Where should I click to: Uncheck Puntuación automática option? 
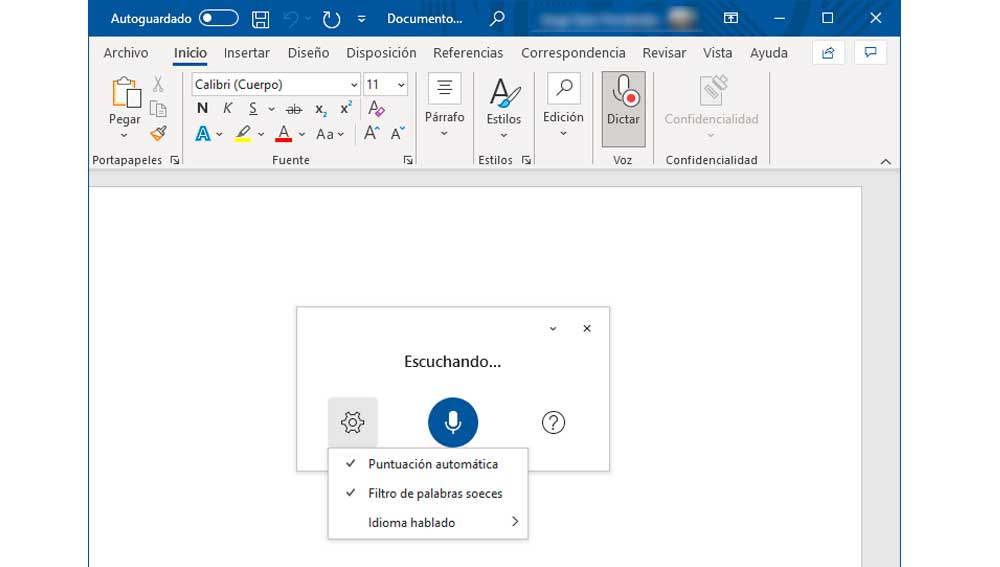coord(432,464)
